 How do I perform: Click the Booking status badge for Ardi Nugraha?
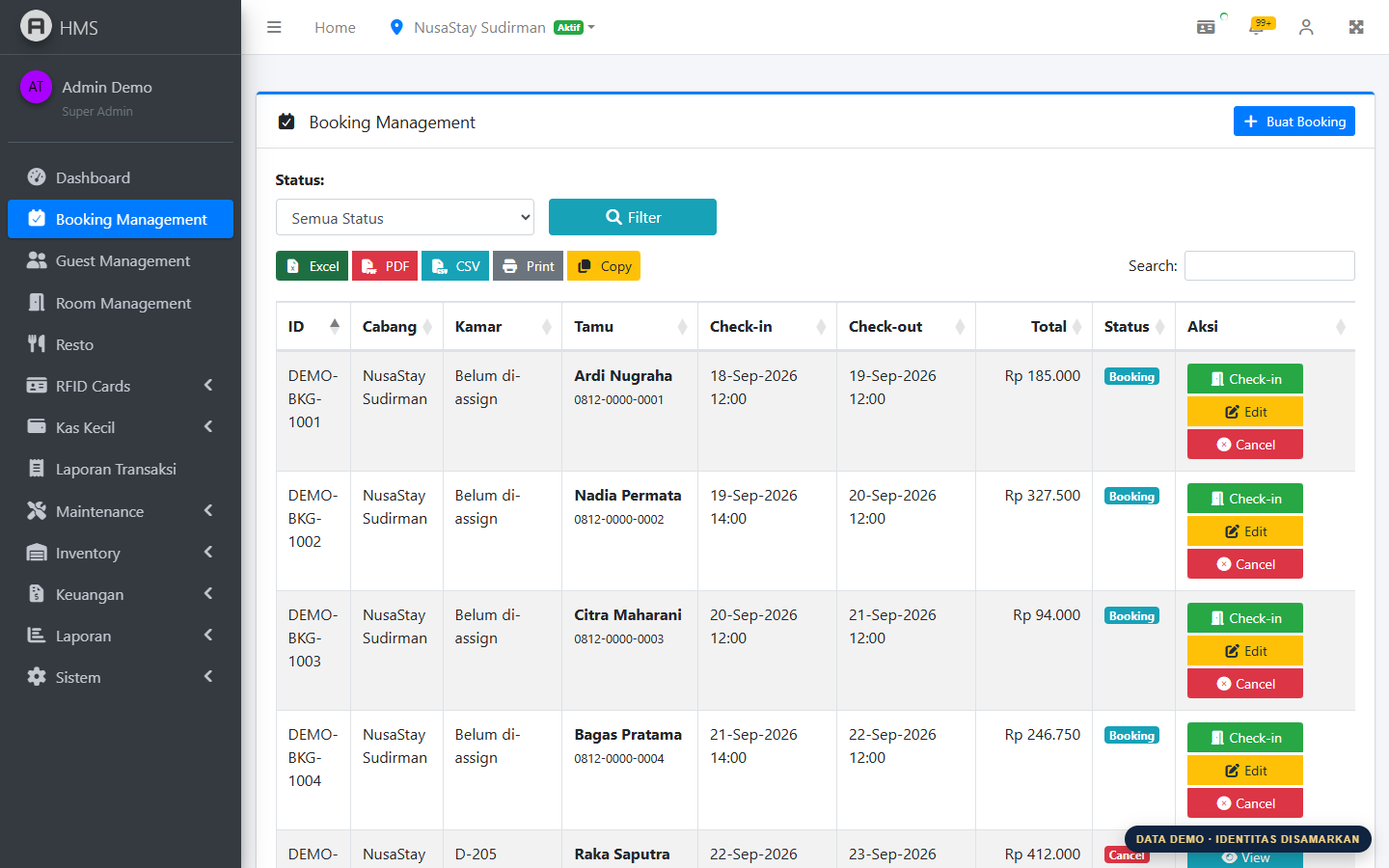[1131, 377]
